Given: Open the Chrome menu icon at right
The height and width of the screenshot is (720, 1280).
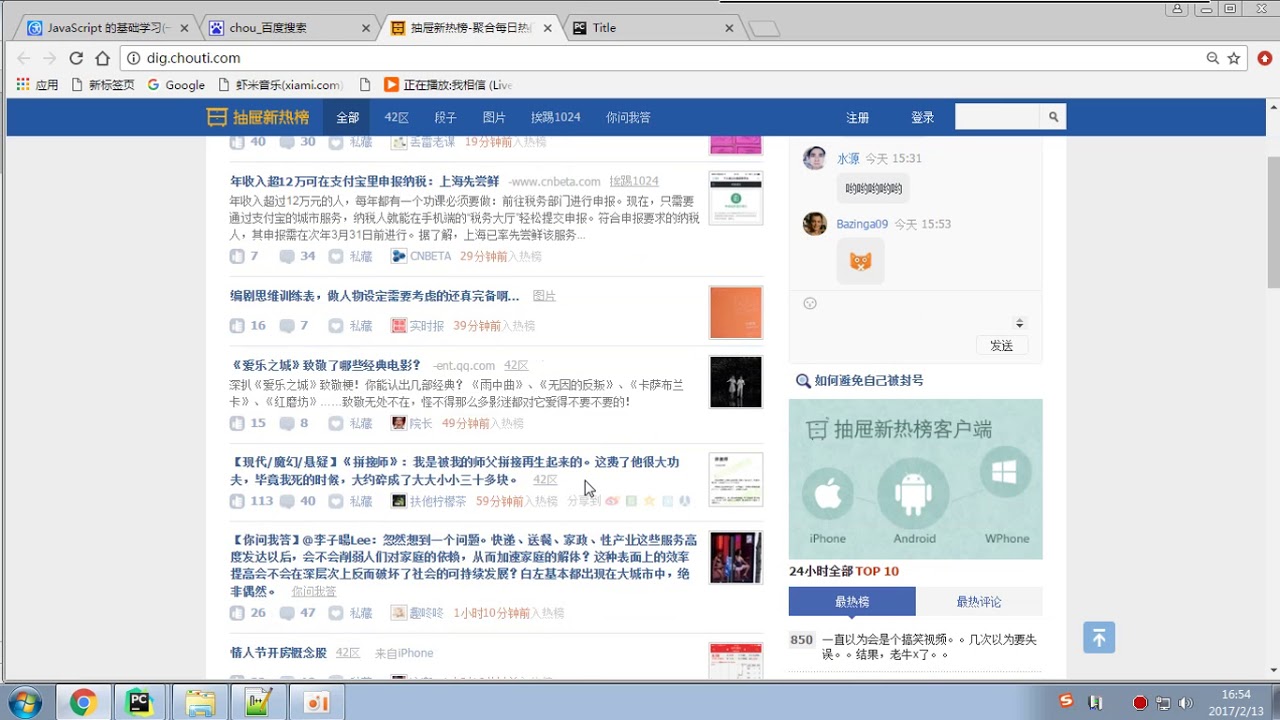Looking at the screenshot, I should 1264,58.
